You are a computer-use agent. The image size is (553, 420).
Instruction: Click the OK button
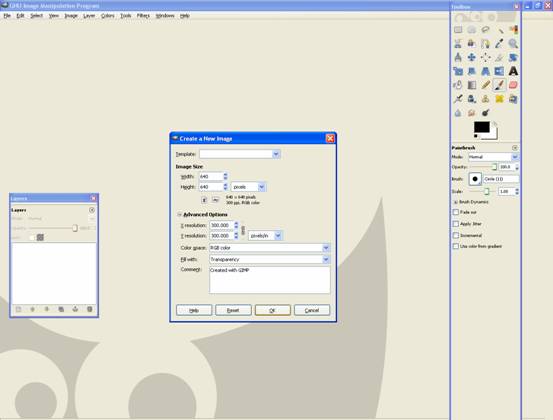(x=273, y=310)
